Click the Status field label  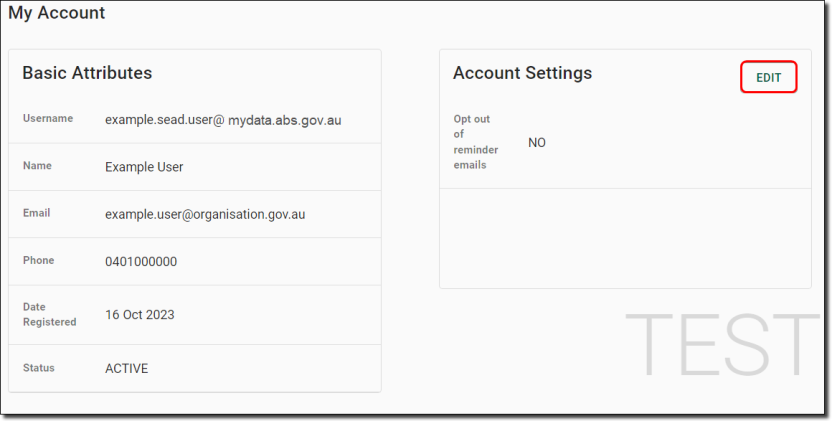[x=39, y=368]
